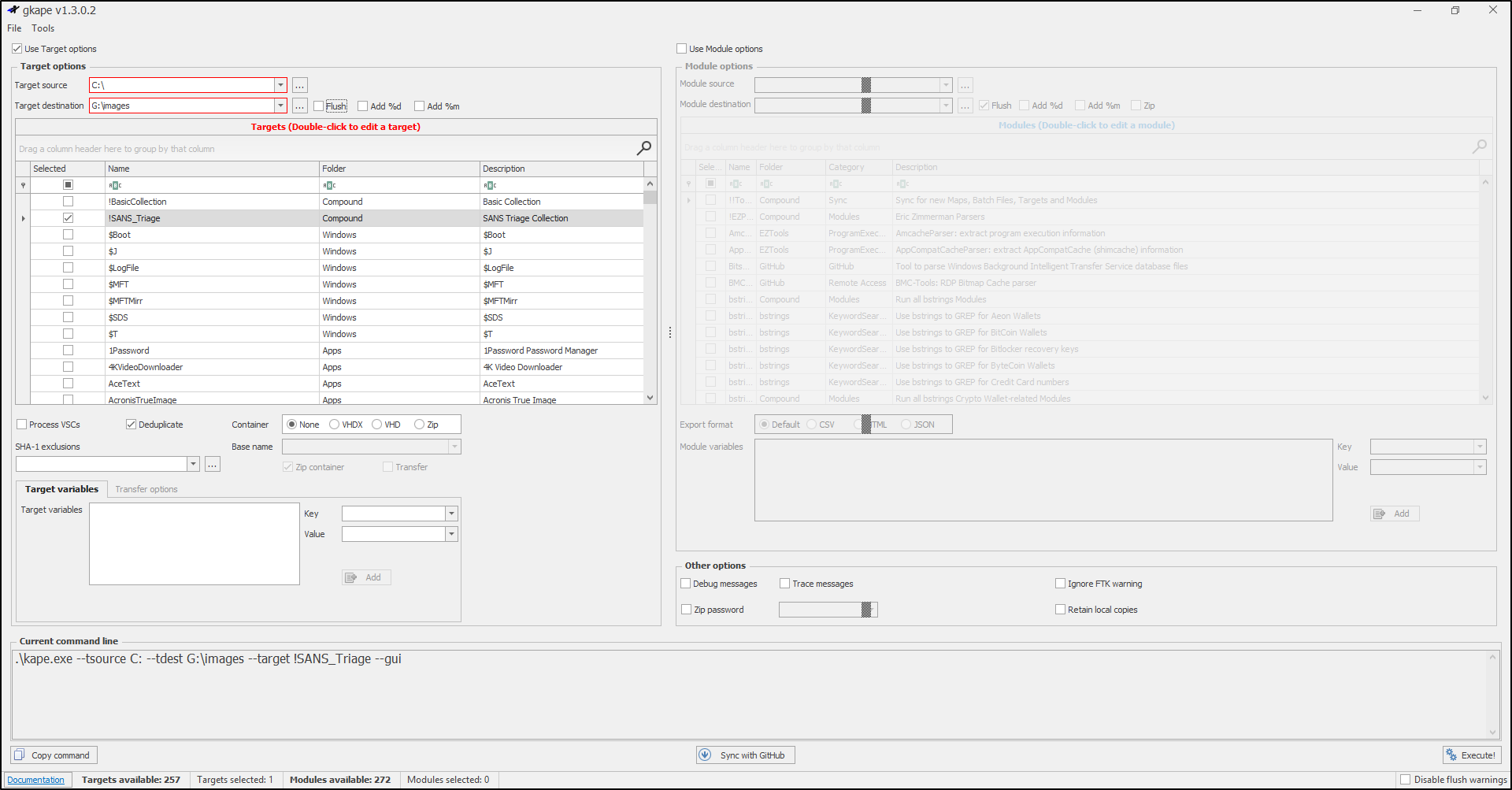This screenshot has height=790, width=1512.
Task: Click browse button next to Target source
Action: click(x=299, y=85)
